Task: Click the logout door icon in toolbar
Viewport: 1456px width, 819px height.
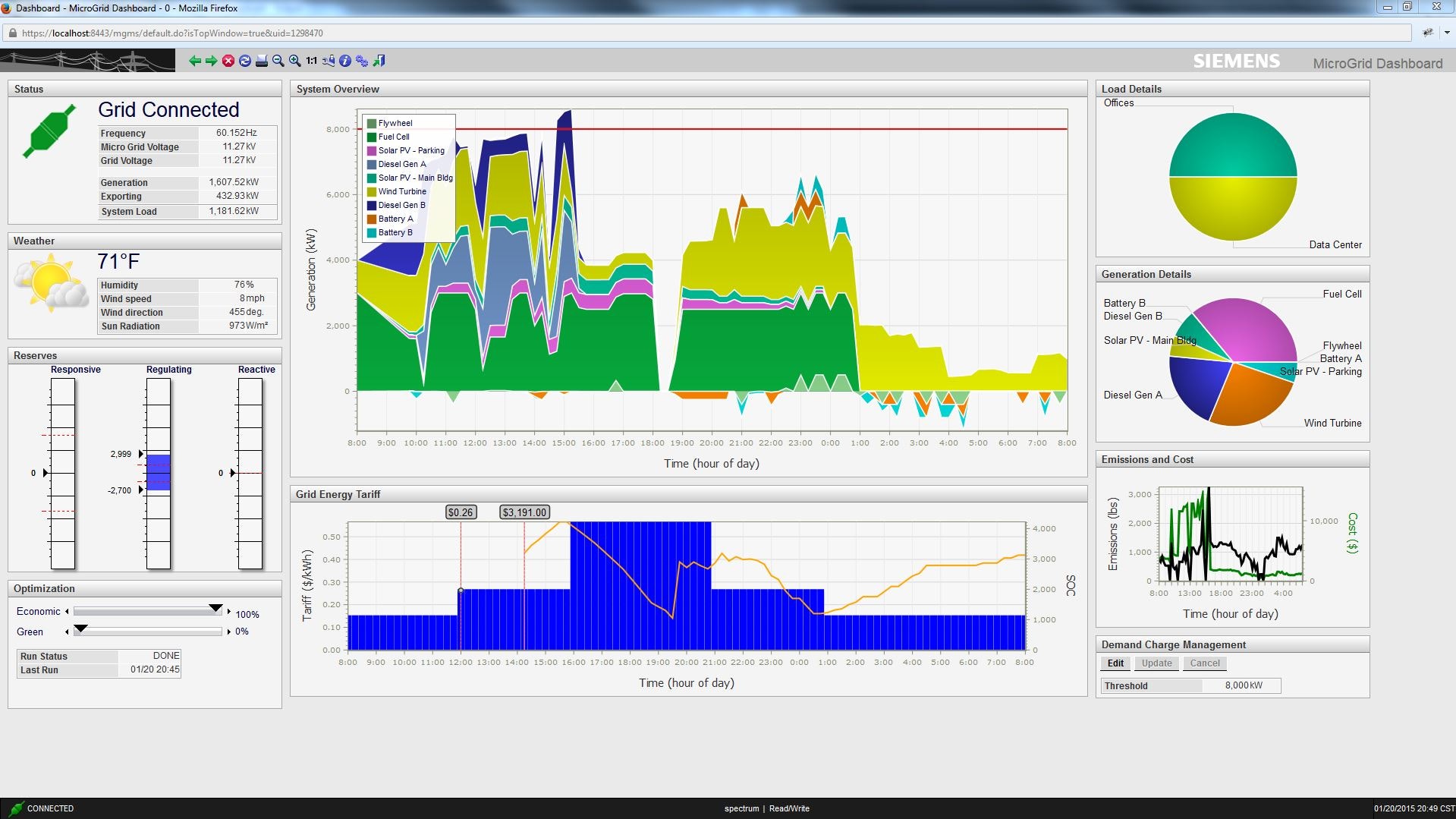Action: [379, 61]
